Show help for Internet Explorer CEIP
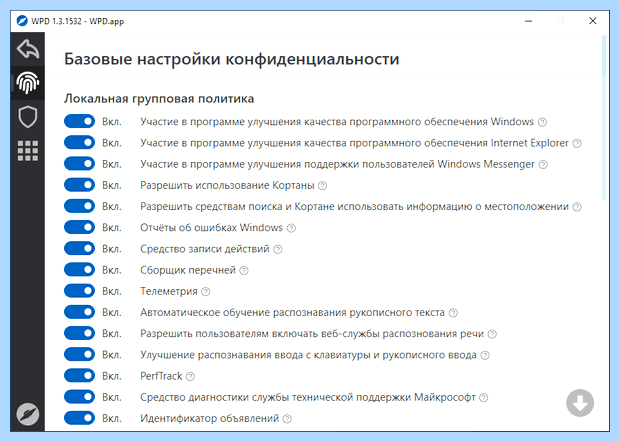The image size is (620, 442). (577, 144)
